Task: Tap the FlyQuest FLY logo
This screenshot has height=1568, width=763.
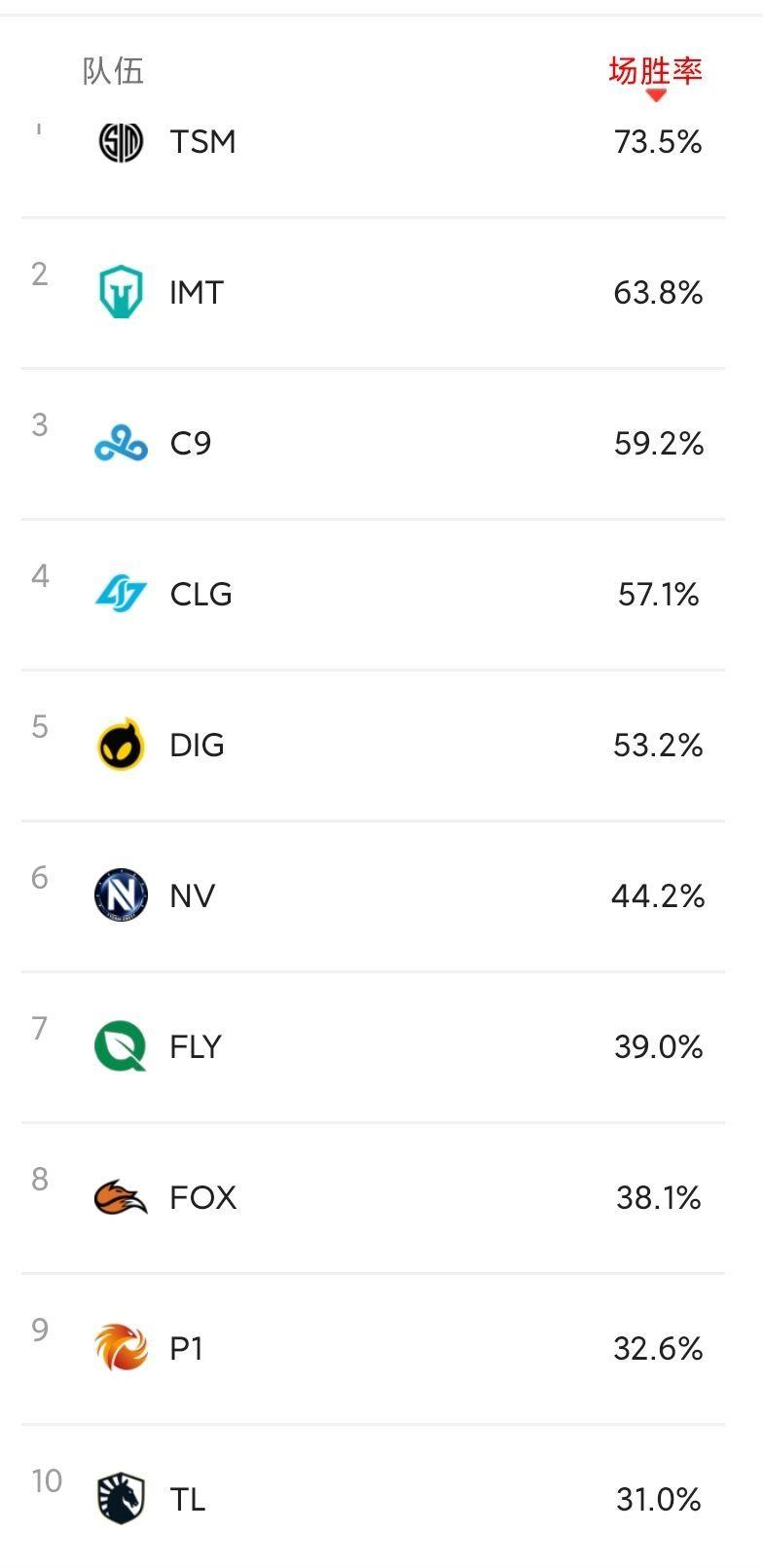Action: [122, 1047]
